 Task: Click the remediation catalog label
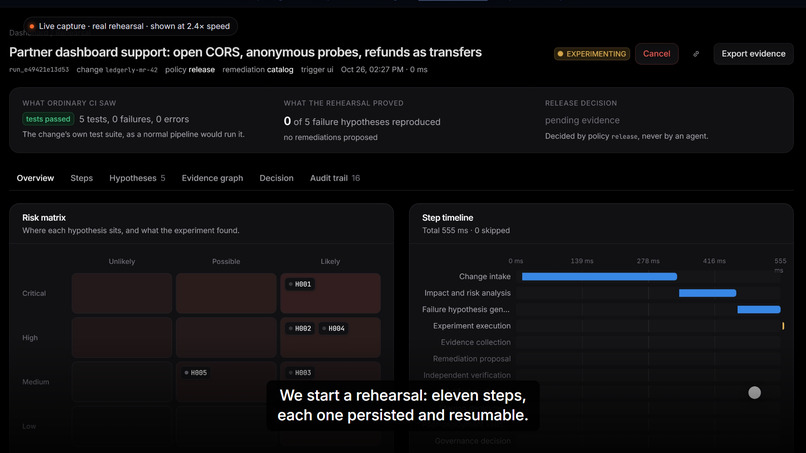[258, 69]
